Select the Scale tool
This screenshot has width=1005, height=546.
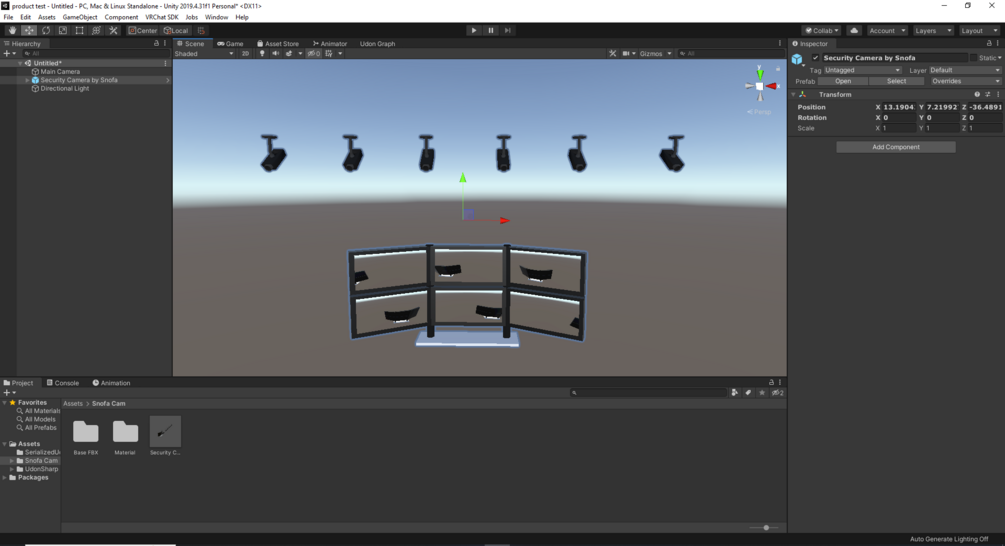tap(62, 30)
